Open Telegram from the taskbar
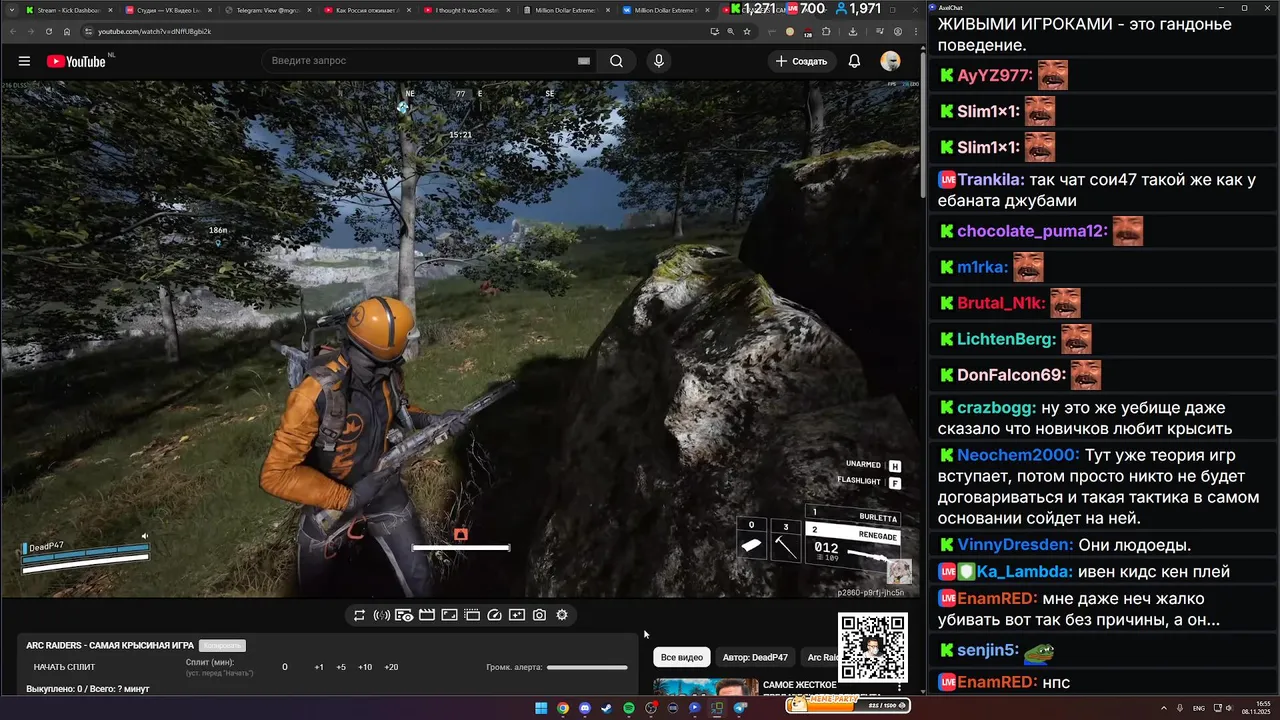This screenshot has height=720, width=1280. point(740,708)
